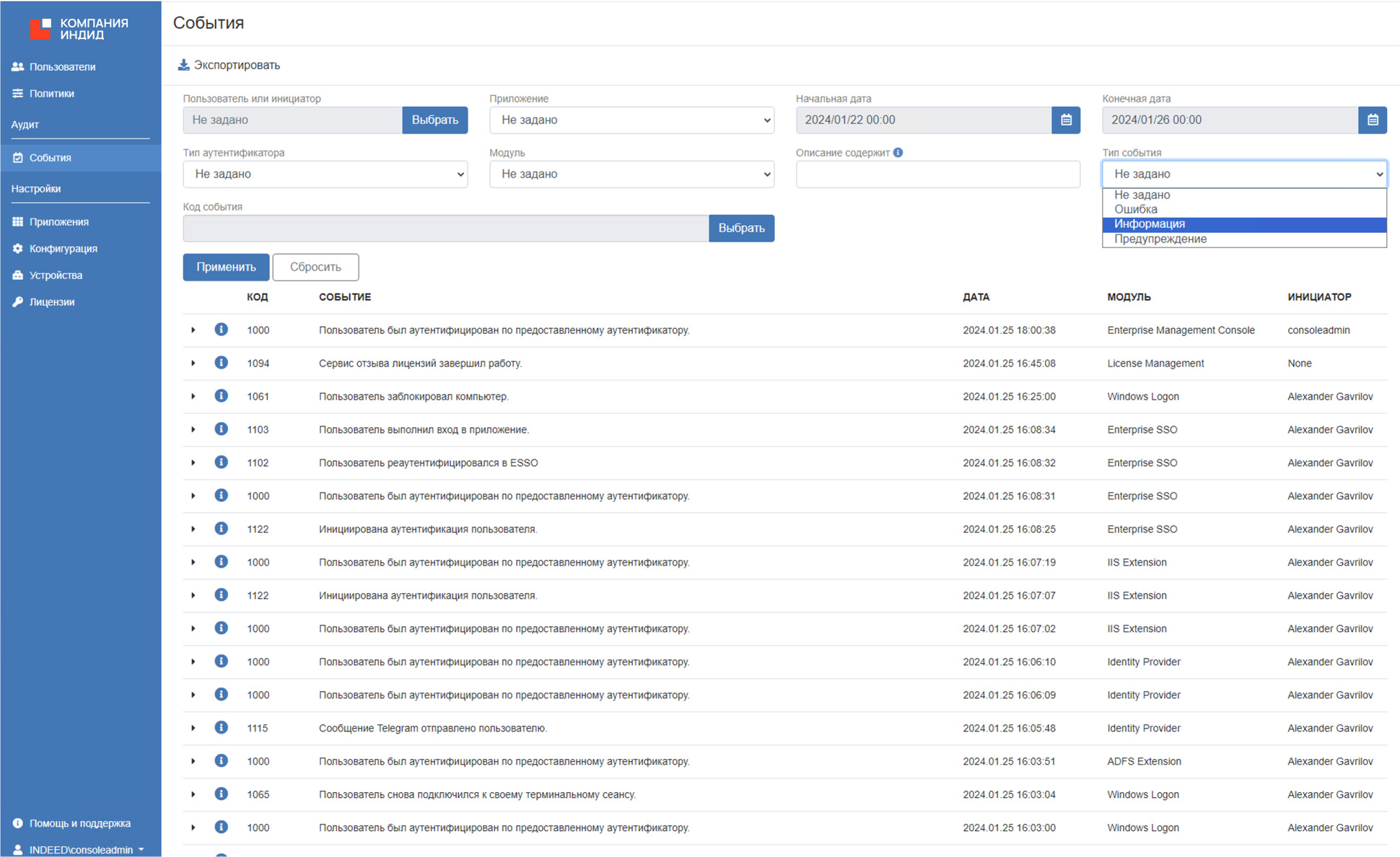This screenshot has height=857, width=1400.
Task: Click the Пользователи people icon in sidebar
Action: coord(18,66)
